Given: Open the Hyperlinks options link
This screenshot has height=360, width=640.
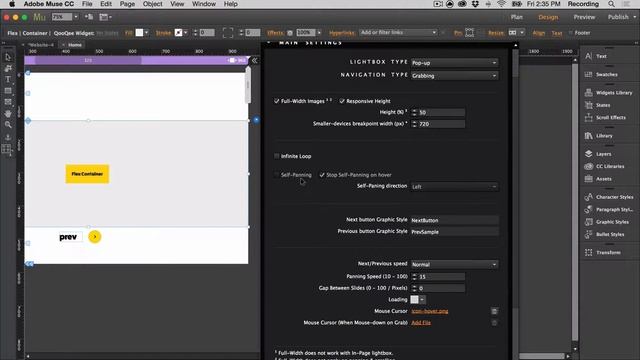Looking at the screenshot, I should [342, 33].
